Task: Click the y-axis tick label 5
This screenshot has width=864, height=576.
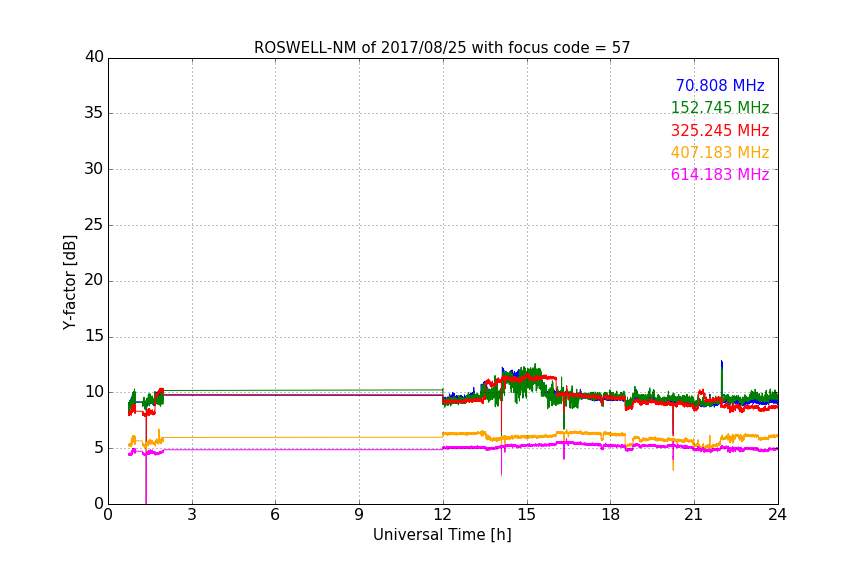Action: pos(99,448)
